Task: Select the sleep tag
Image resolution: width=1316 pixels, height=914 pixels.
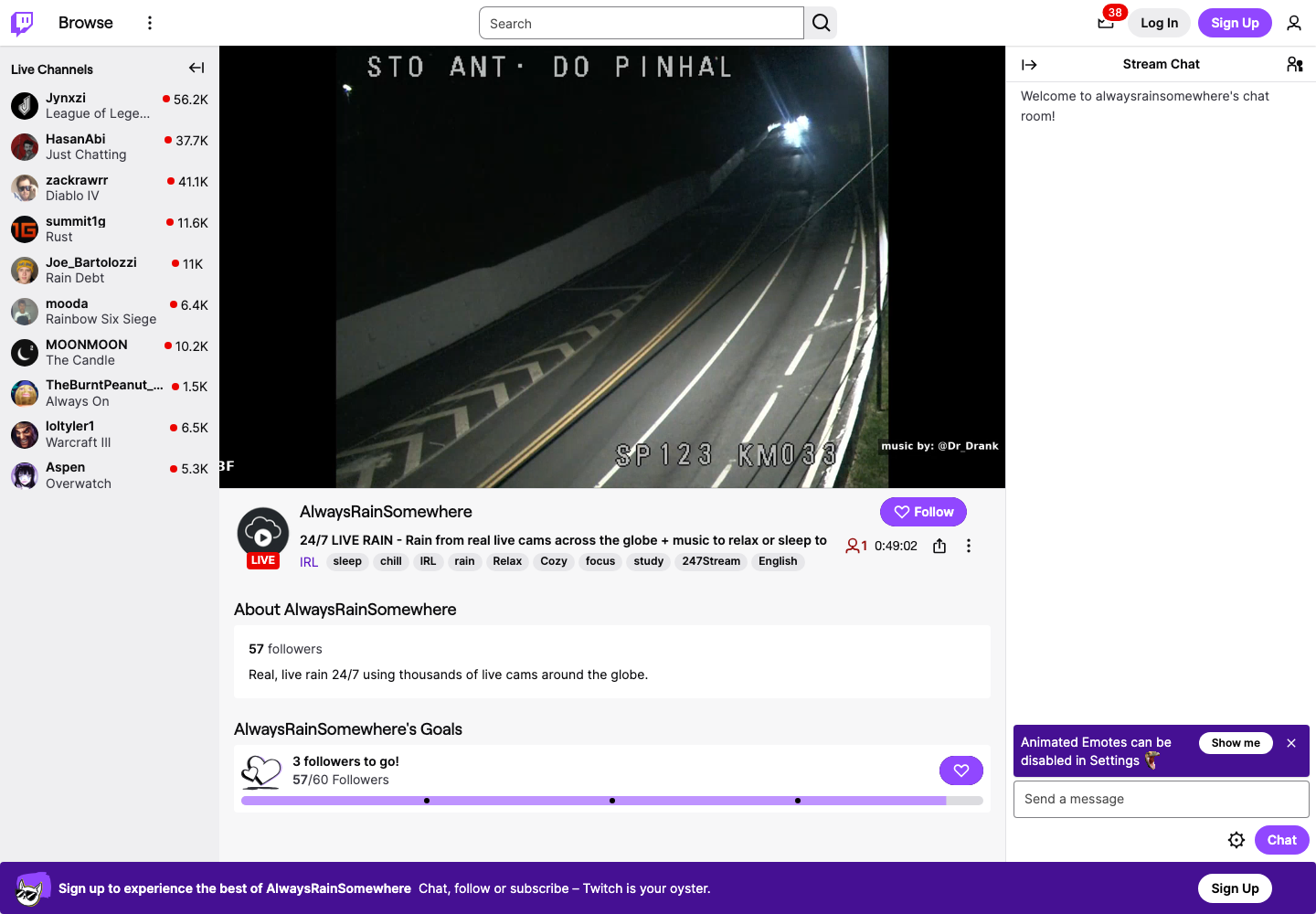Action: tap(347, 561)
